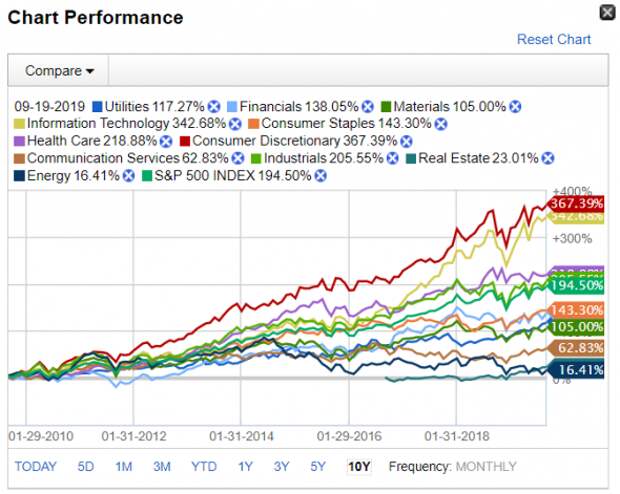Select the 5Y time range
620x494 pixels.
pos(318,466)
